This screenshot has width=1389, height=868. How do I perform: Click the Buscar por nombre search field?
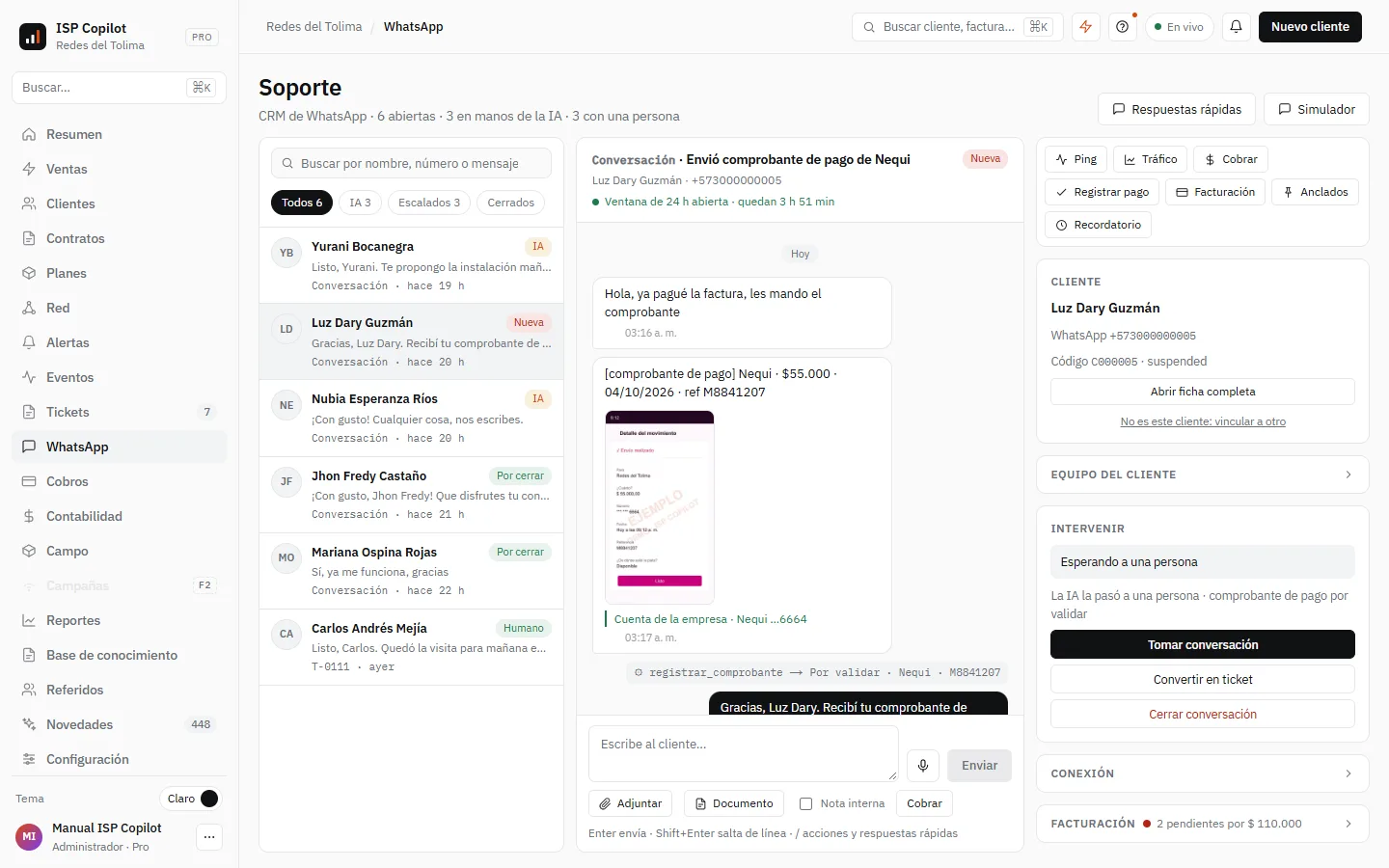[412, 163]
